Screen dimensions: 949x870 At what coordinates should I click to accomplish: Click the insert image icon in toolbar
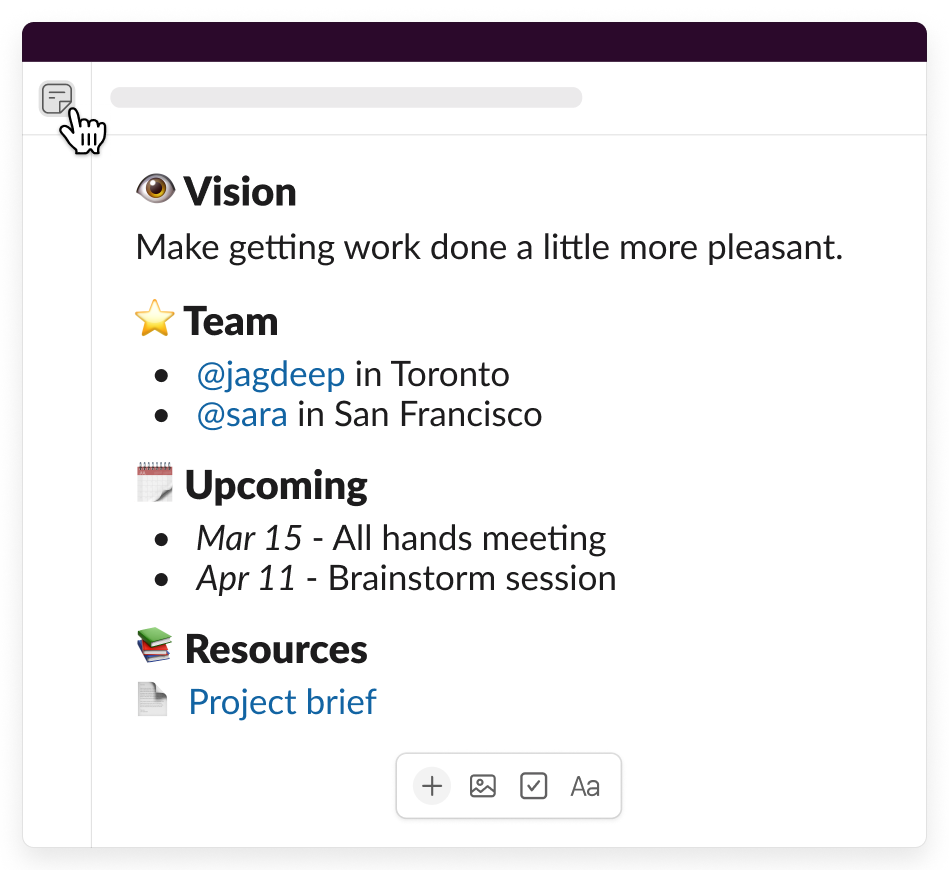coord(483,786)
